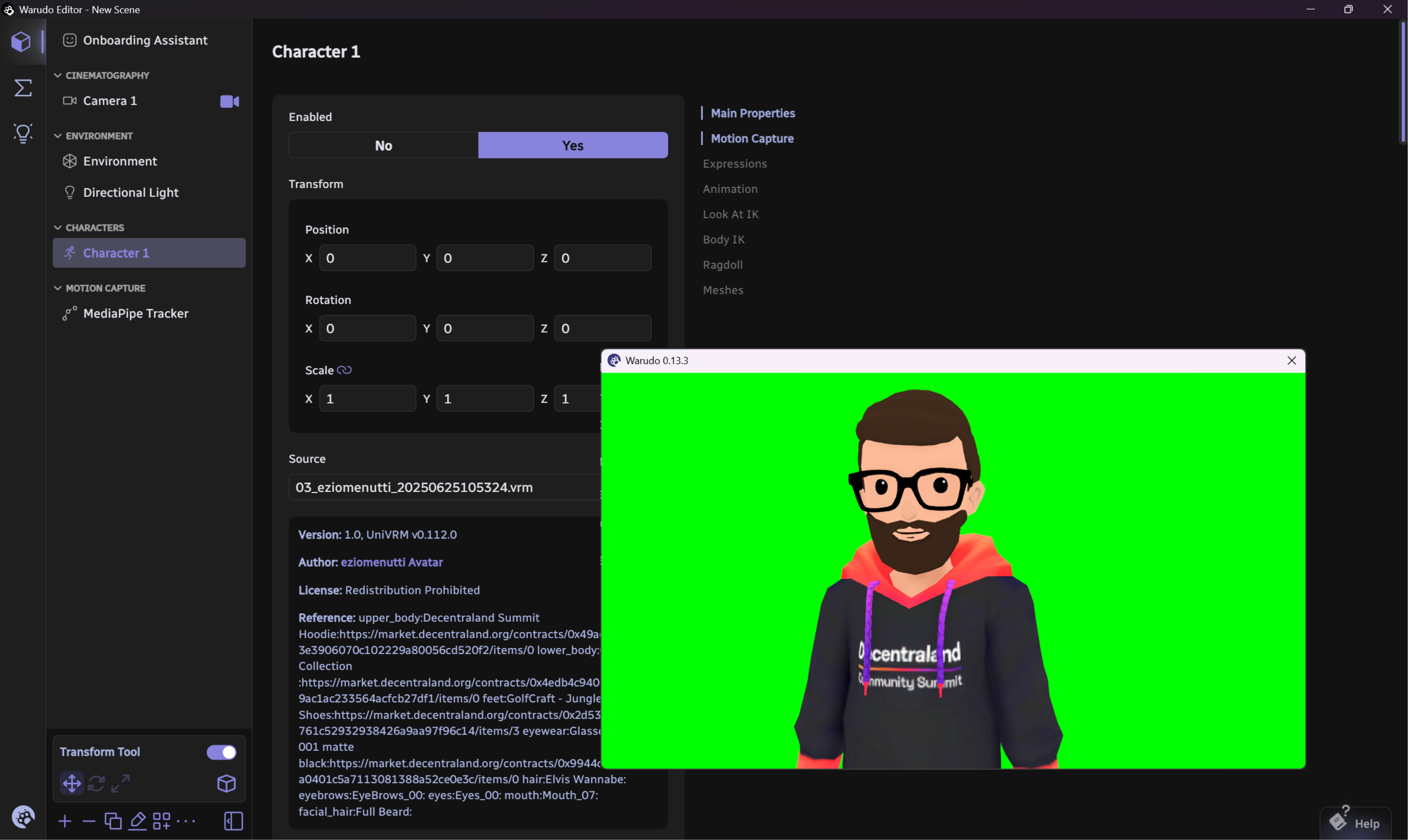Jump to Animation section
This screenshot has width=1408, height=840.
[x=730, y=189]
